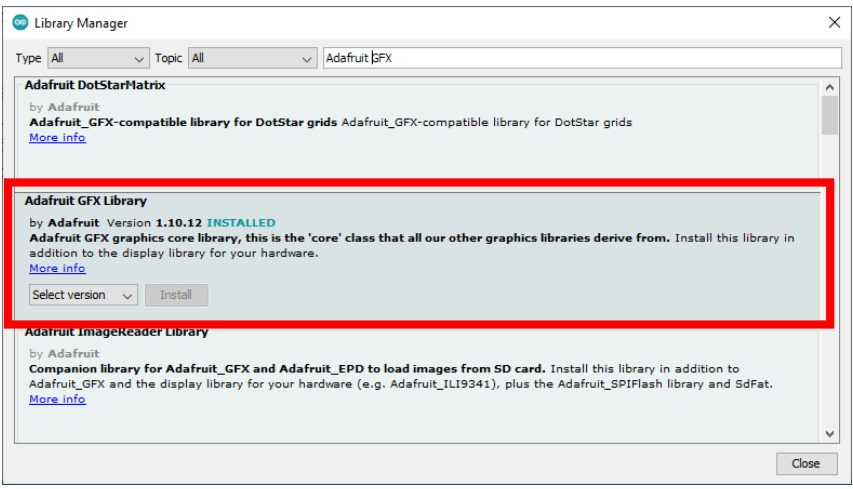
Task: Click the library list scrollbar thumb
Action: click(x=829, y=115)
